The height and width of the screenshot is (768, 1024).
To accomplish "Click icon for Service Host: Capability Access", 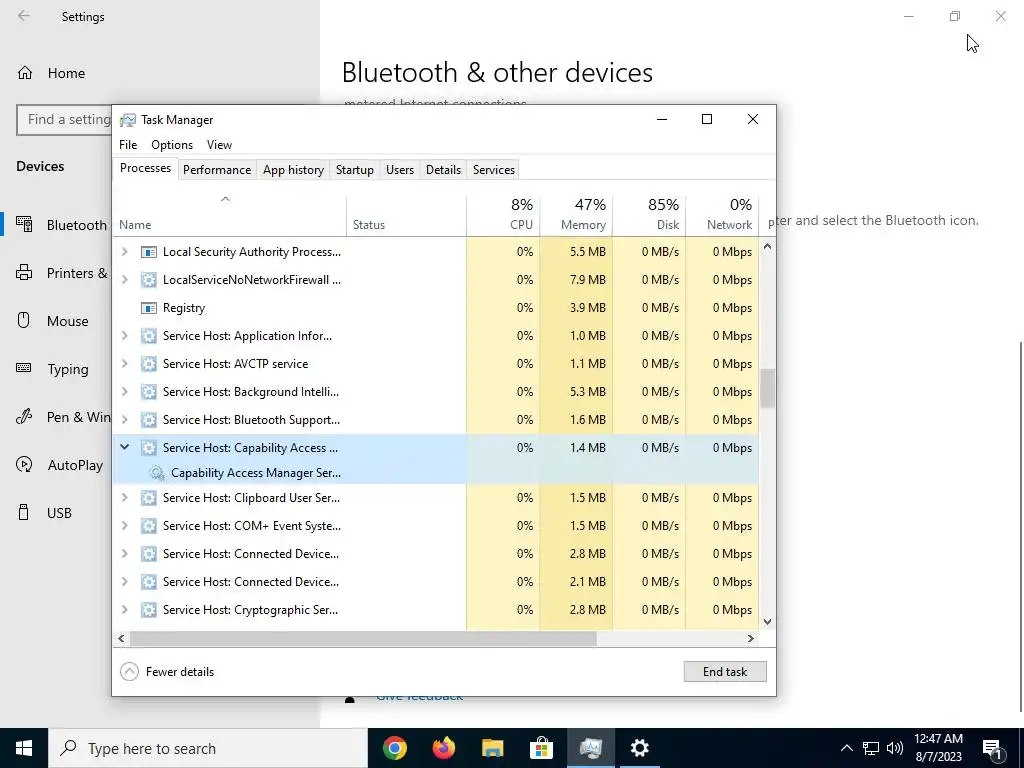I will coord(149,449).
